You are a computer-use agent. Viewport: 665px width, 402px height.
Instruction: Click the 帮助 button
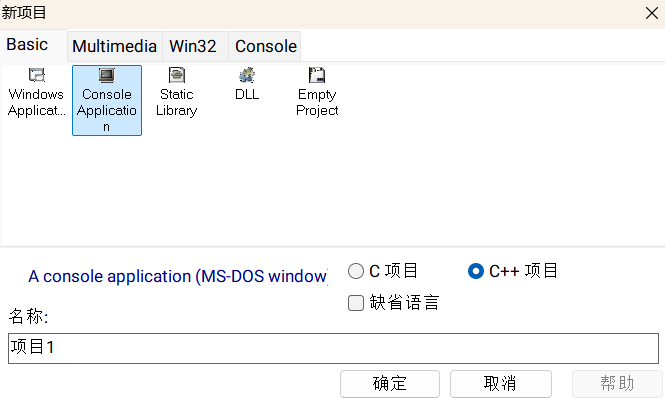pyautogui.click(x=617, y=384)
